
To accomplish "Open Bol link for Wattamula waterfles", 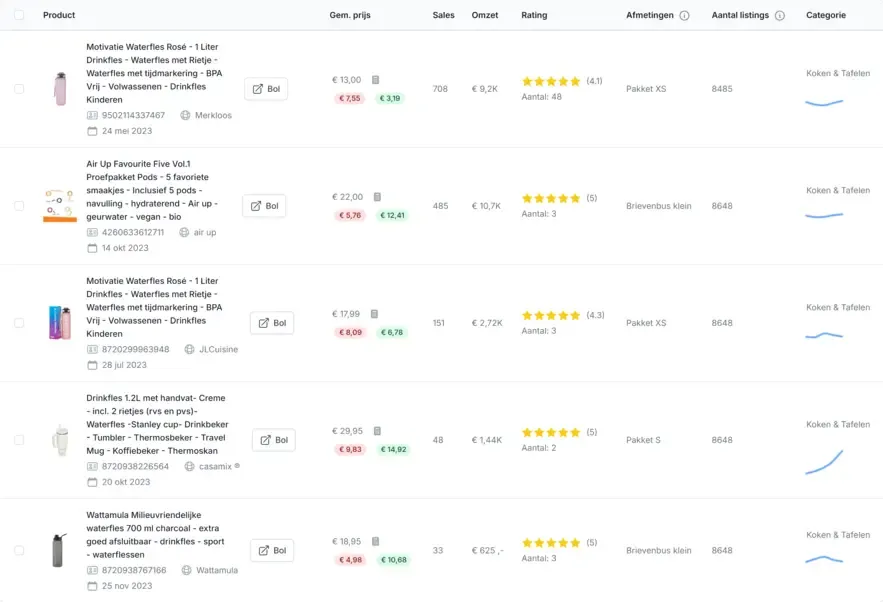I will pyautogui.click(x=272, y=551).
